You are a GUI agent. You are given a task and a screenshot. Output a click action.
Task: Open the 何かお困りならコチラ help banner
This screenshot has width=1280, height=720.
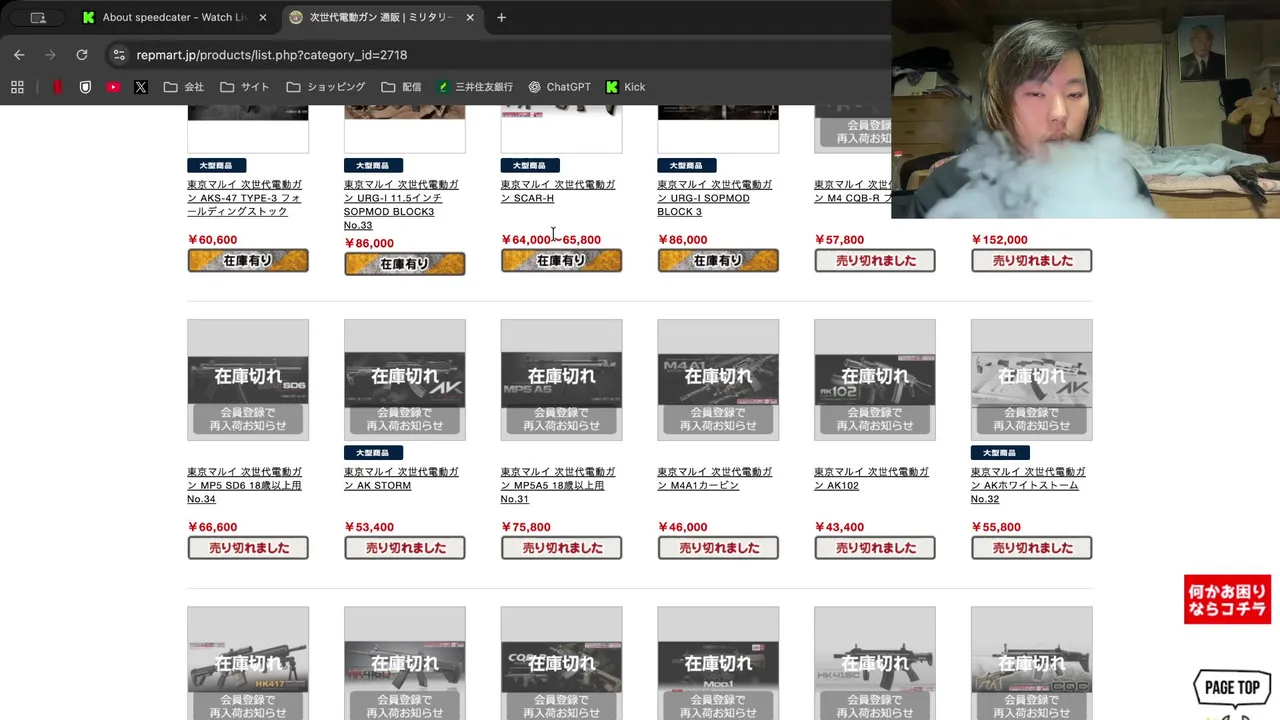pyautogui.click(x=1227, y=600)
